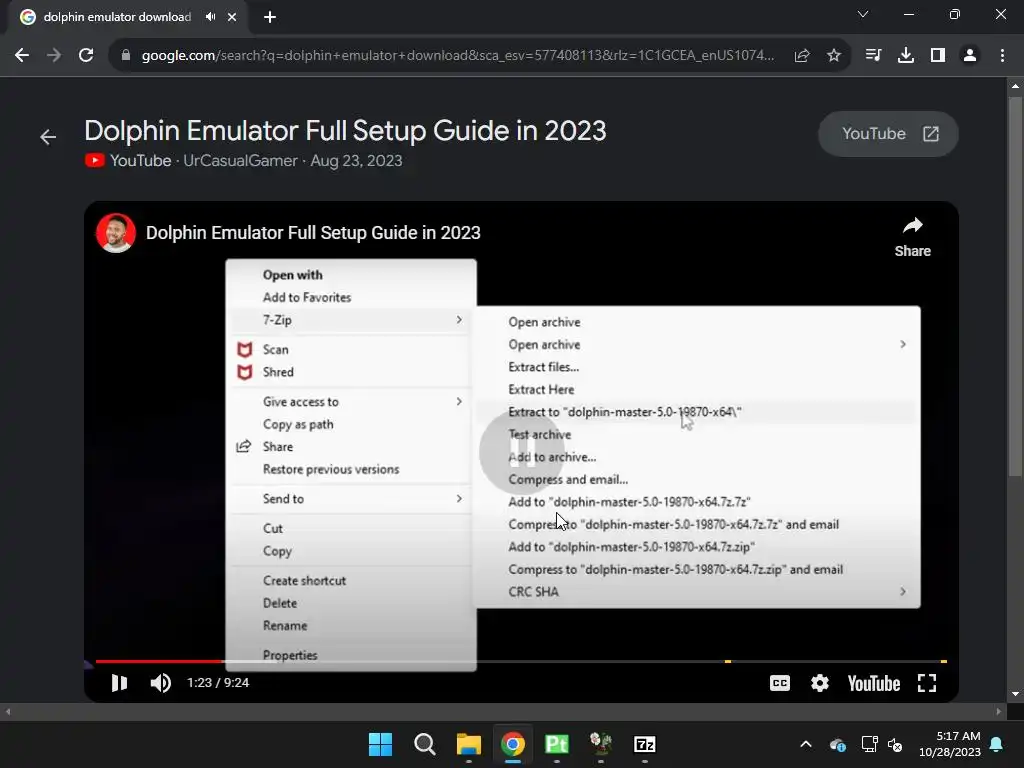Reload the page
The width and height of the screenshot is (1024, 768).
[x=86, y=56]
